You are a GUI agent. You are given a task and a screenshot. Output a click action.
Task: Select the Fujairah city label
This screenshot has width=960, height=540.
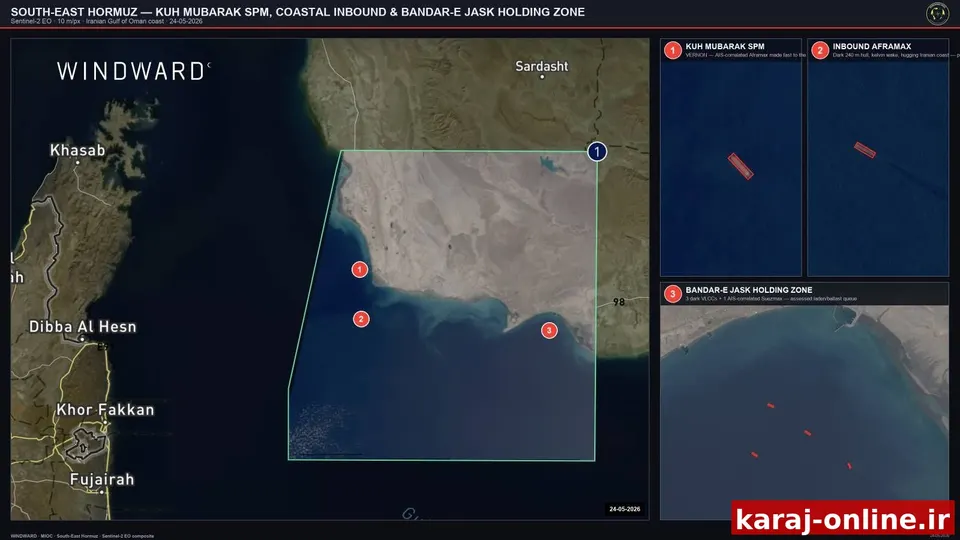pyautogui.click(x=102, y=479)
